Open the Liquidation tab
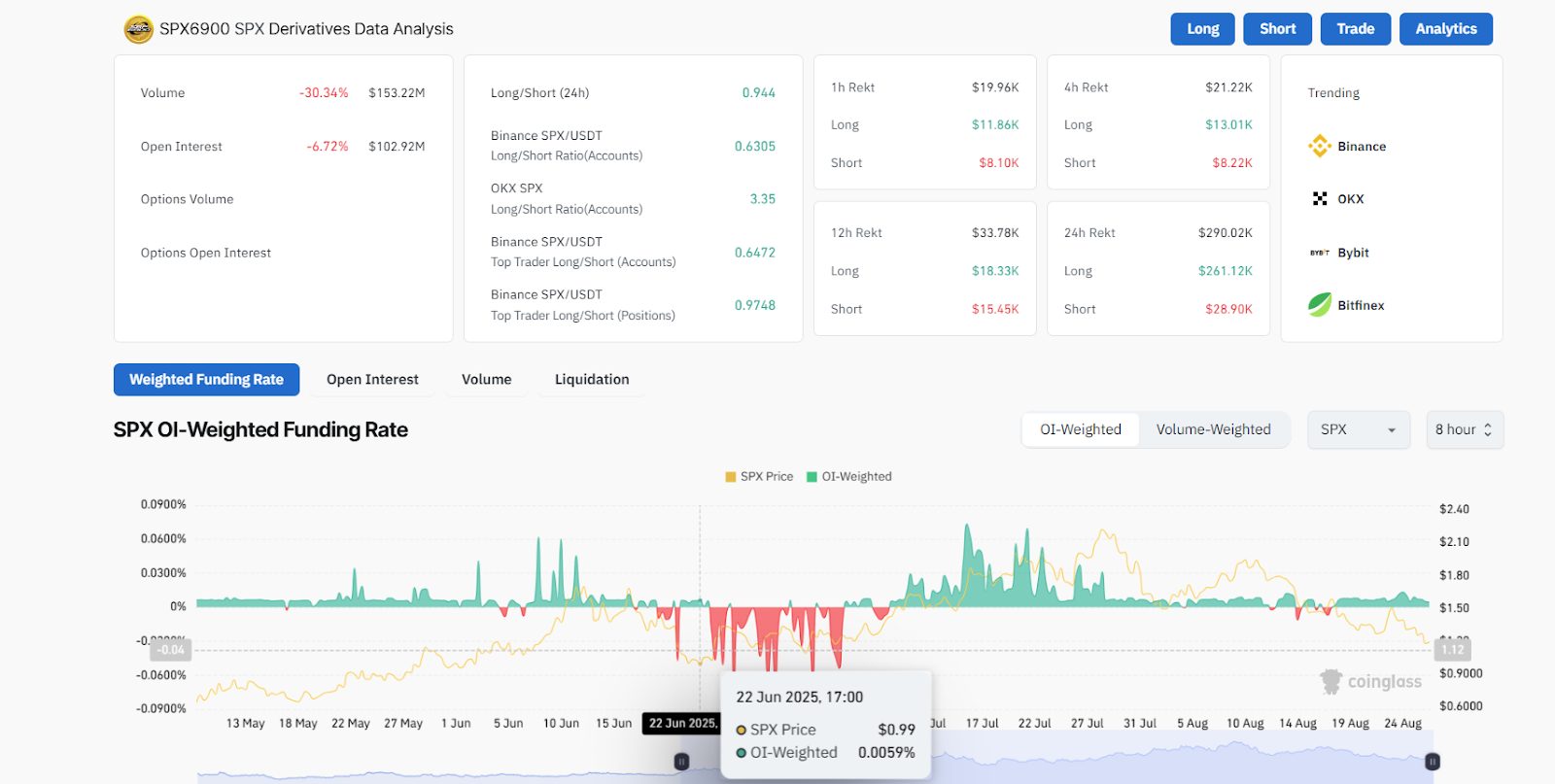 (591, 380)
